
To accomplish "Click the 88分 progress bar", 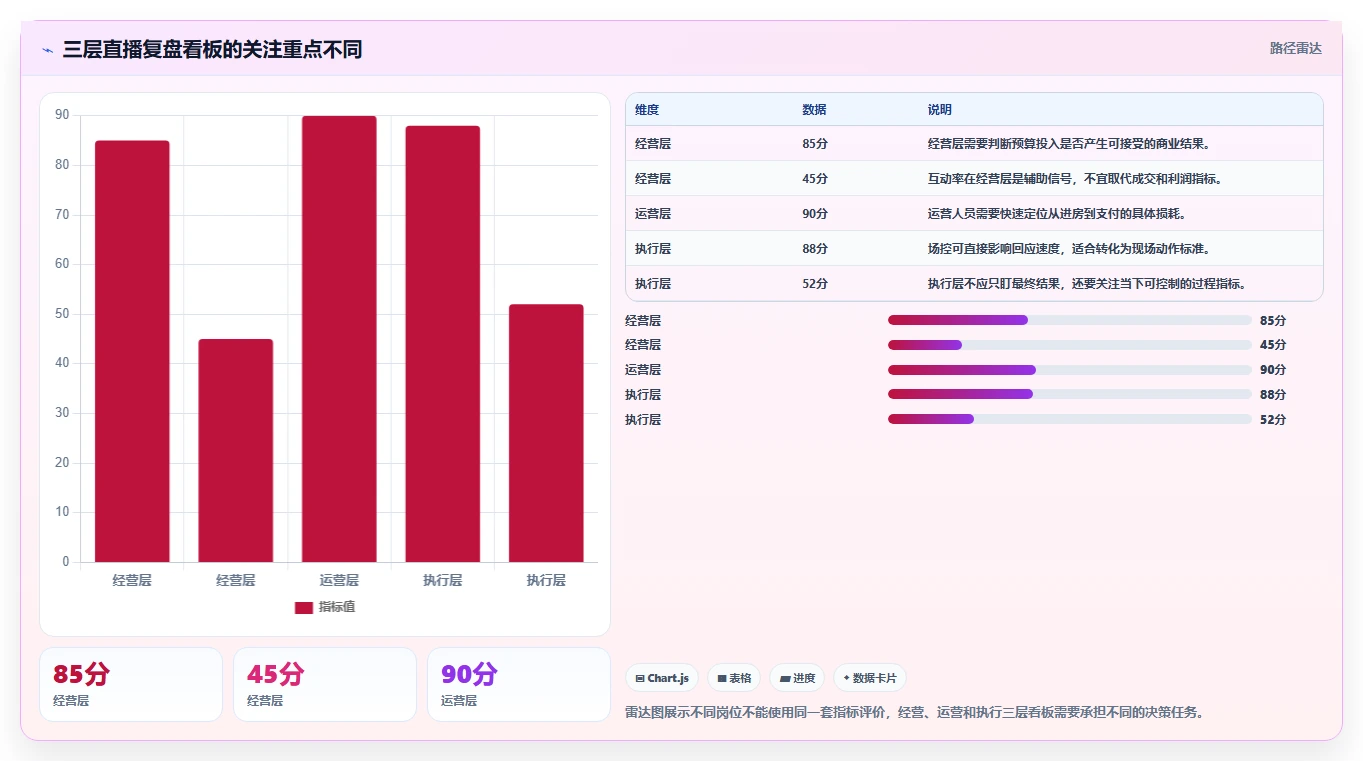I will pyautogui.click(x=1070, y=394).
